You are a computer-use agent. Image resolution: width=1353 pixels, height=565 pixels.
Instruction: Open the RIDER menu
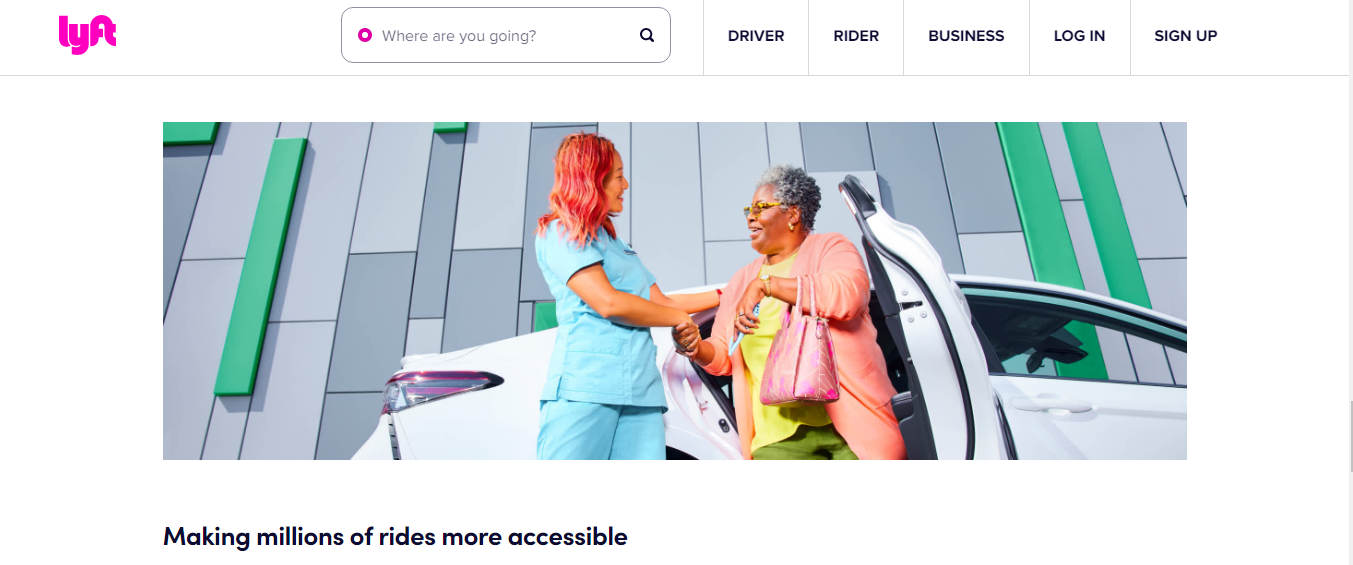(856, 36)
